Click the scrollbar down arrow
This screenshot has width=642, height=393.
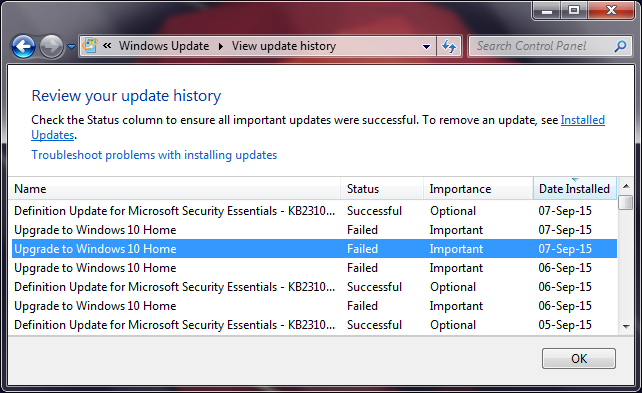(x=626, y=326)
